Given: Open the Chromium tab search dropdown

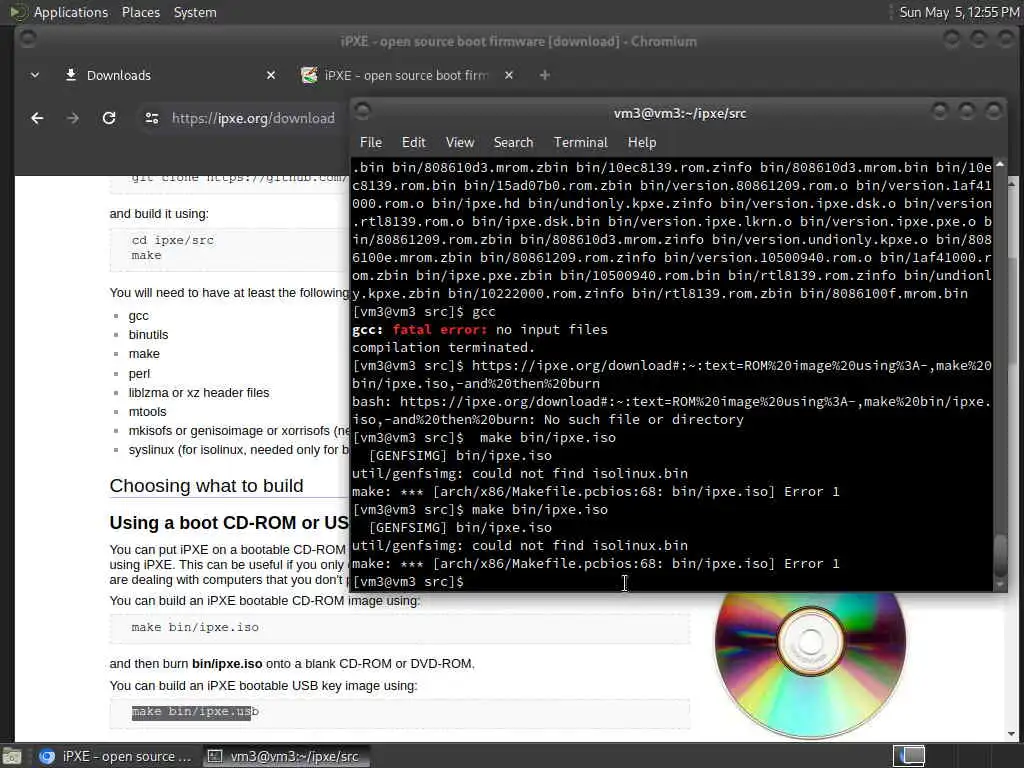Looking at the screenshot, I should point(35,75).
